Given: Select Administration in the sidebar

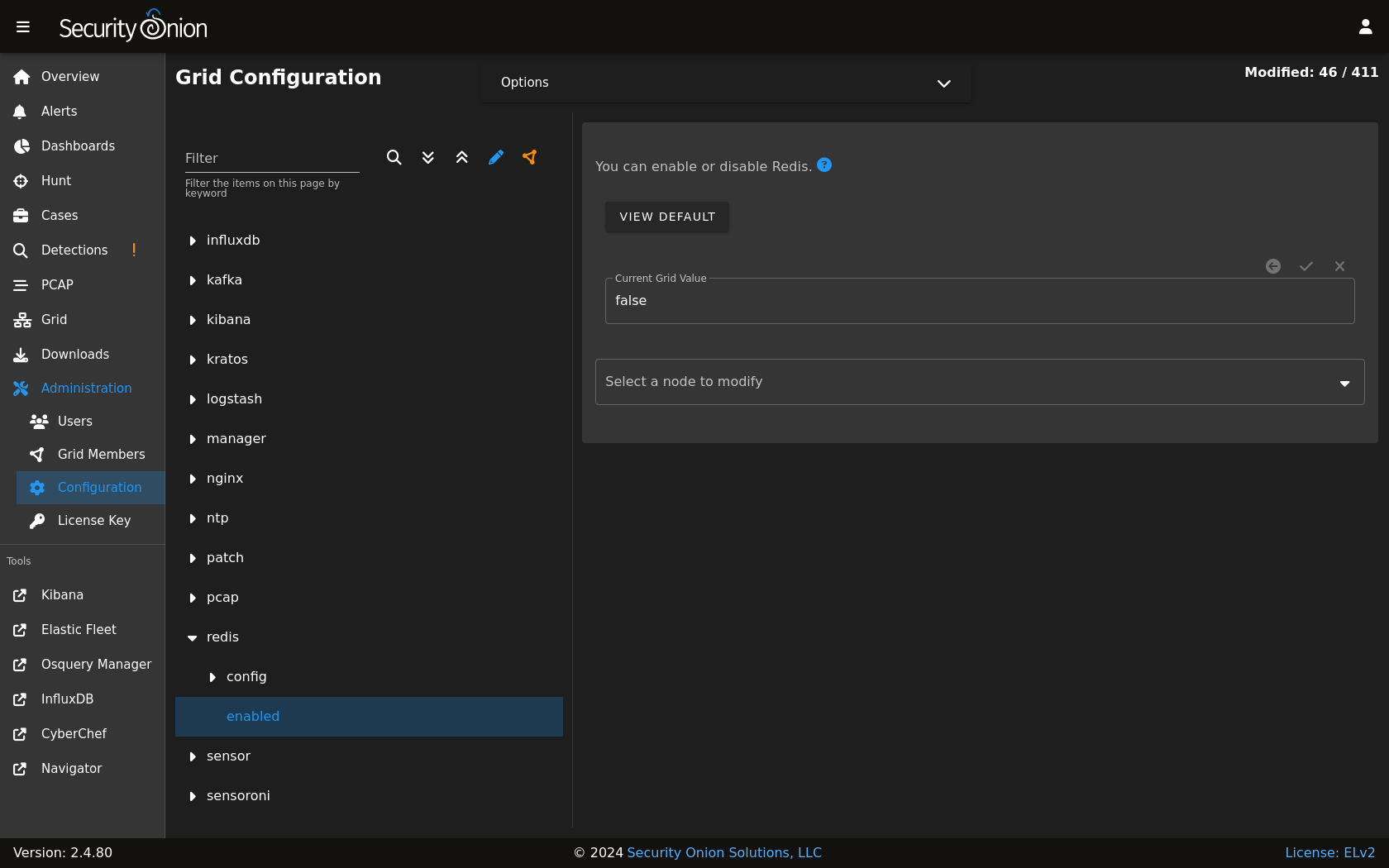Looking at the screenshot, I should point(83,389).
